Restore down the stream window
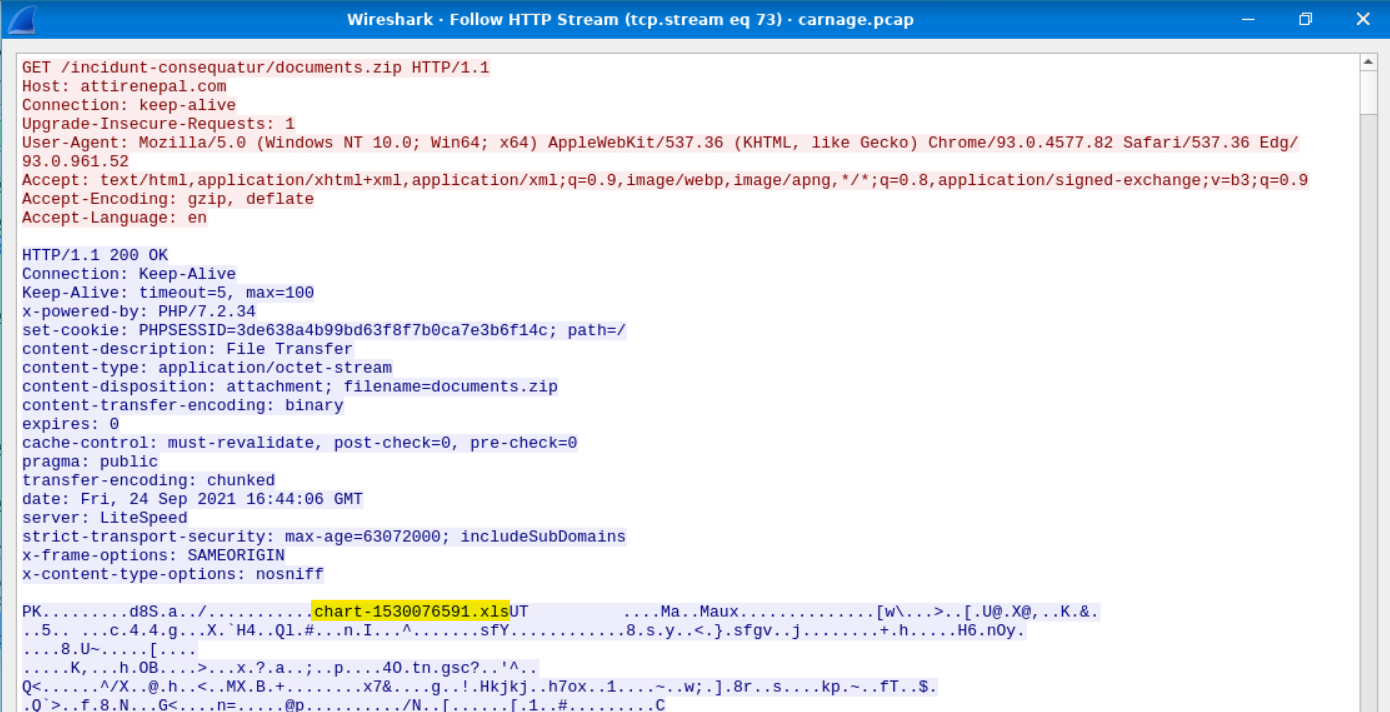Image resolution: width=1390 pixels, height=712 pixels. pyautogui.click(x=1305, y=19)
